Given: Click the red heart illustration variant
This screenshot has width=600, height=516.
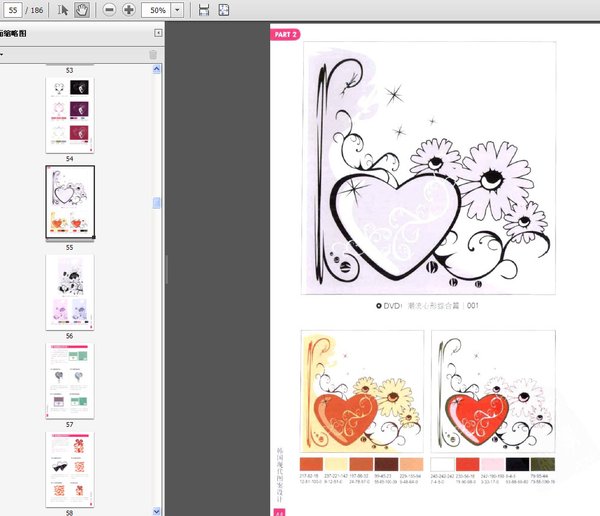Looking at the screenshot, I should (x=493, y=391).
